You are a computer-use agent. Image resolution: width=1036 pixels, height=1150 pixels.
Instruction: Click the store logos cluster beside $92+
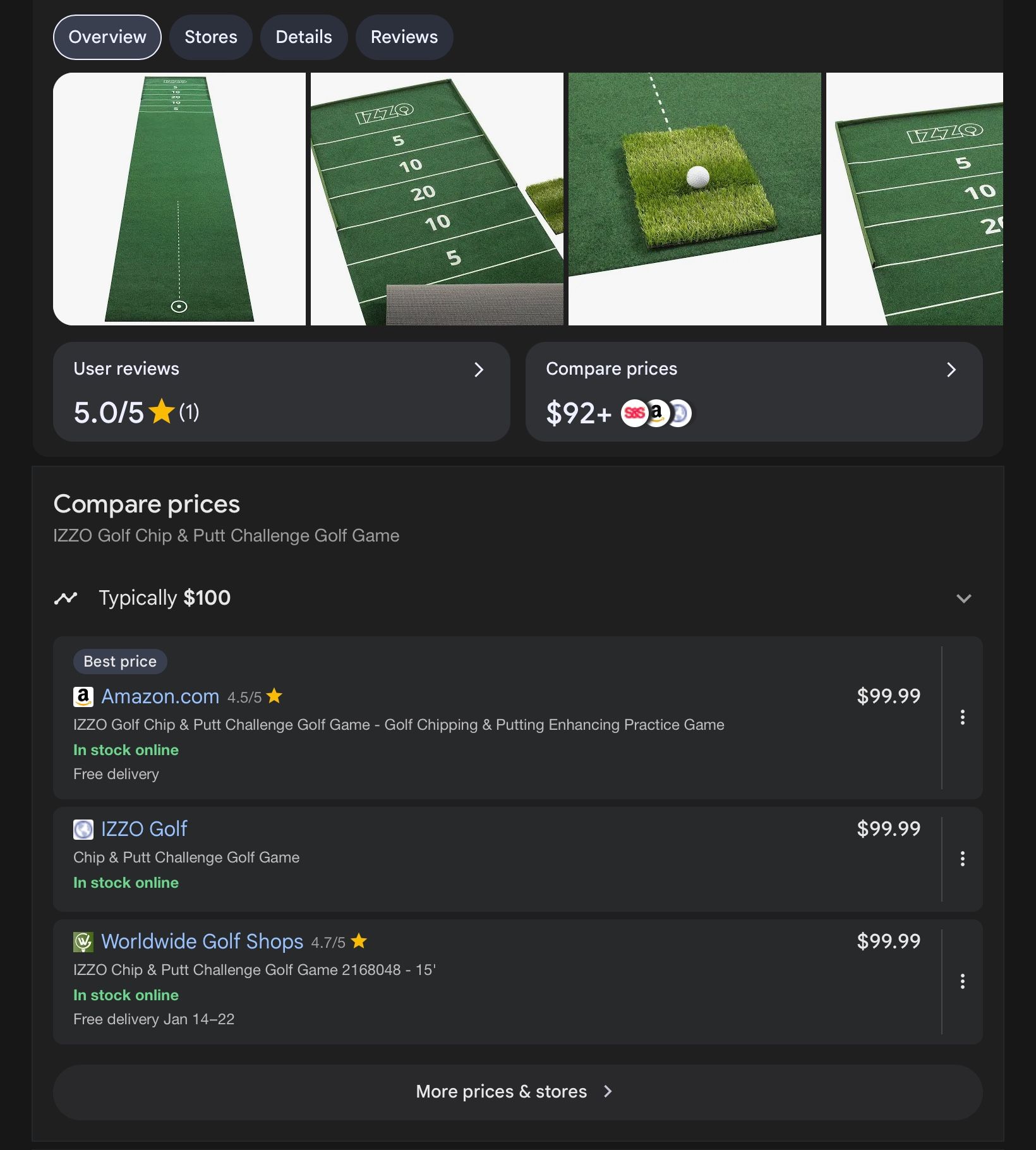(656, 413)
